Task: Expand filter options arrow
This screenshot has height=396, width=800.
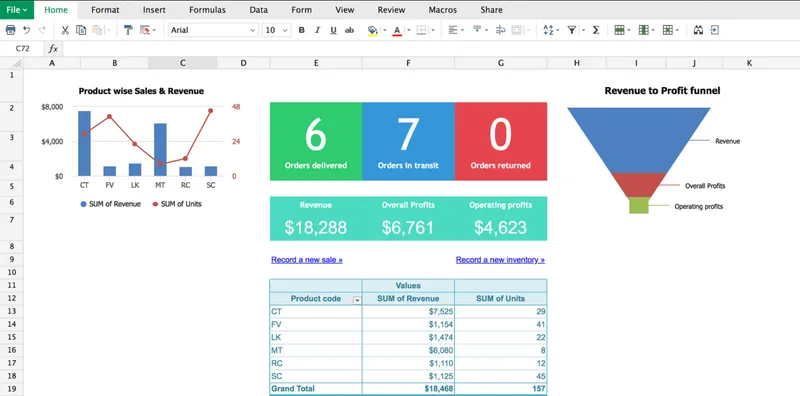Action: tap(583, 30)
